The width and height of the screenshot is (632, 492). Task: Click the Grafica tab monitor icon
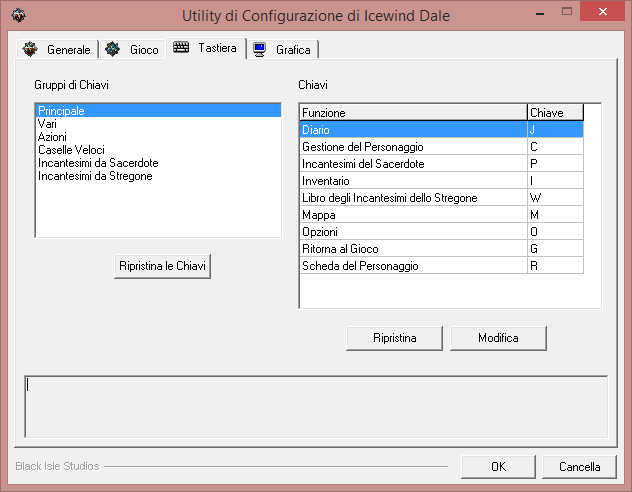tap(259, 50)
